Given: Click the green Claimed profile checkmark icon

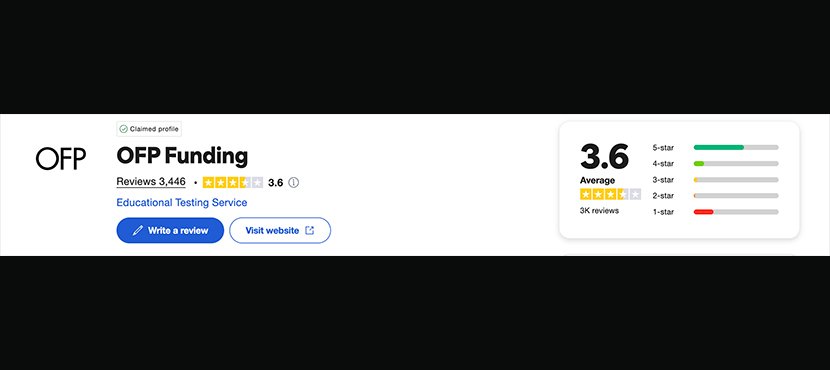Looking at the screenshot, I should pos(123,129).
